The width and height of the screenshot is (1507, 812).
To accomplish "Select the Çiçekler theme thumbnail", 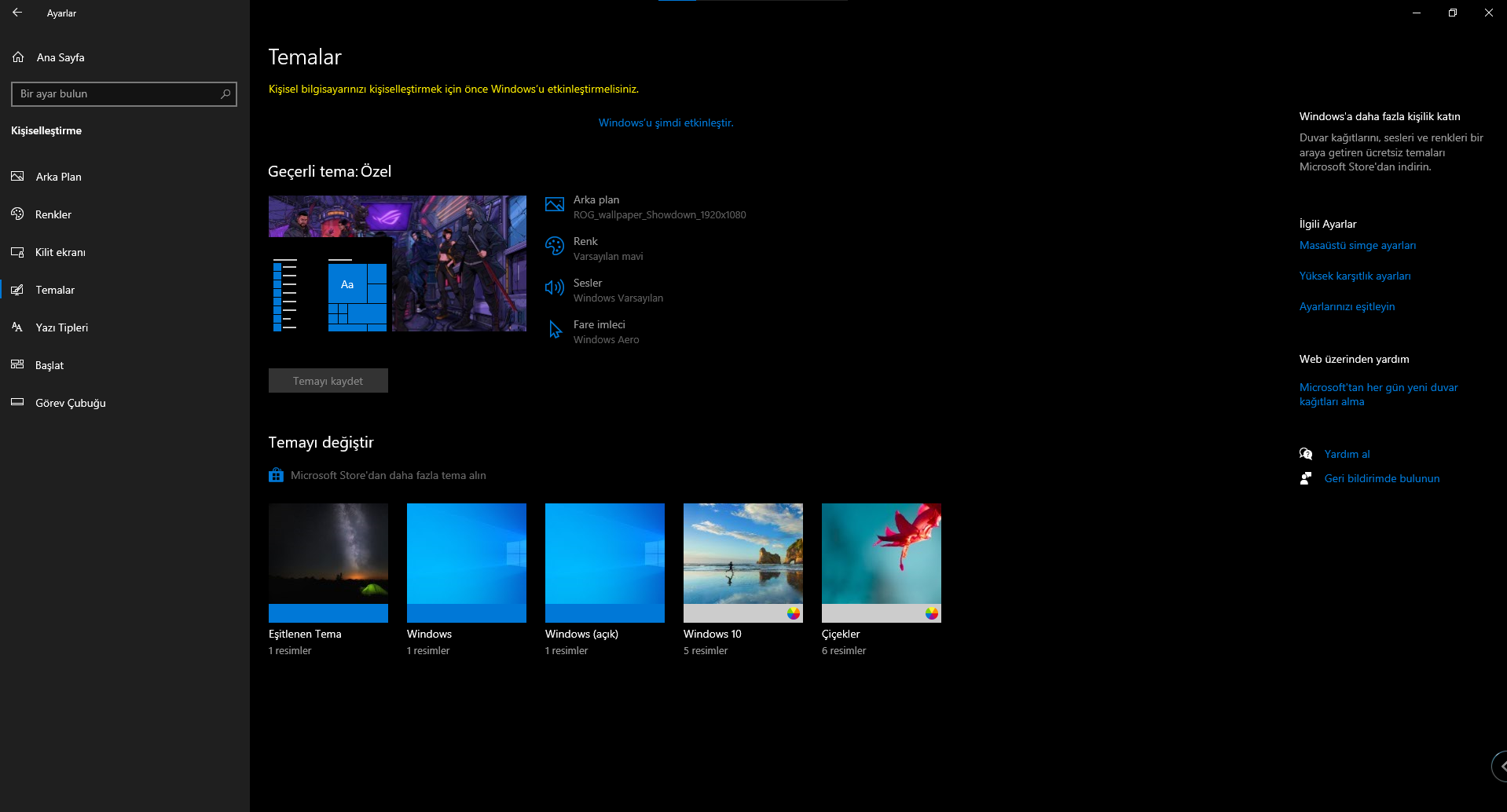I will coord(882,563).
